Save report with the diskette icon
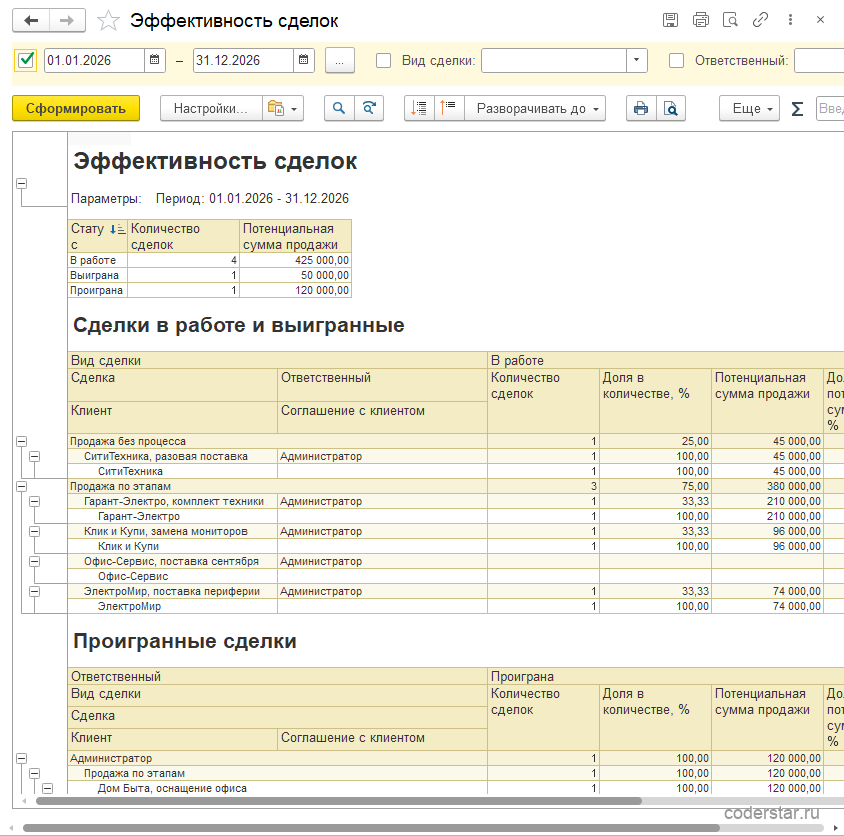 (670, 20)
